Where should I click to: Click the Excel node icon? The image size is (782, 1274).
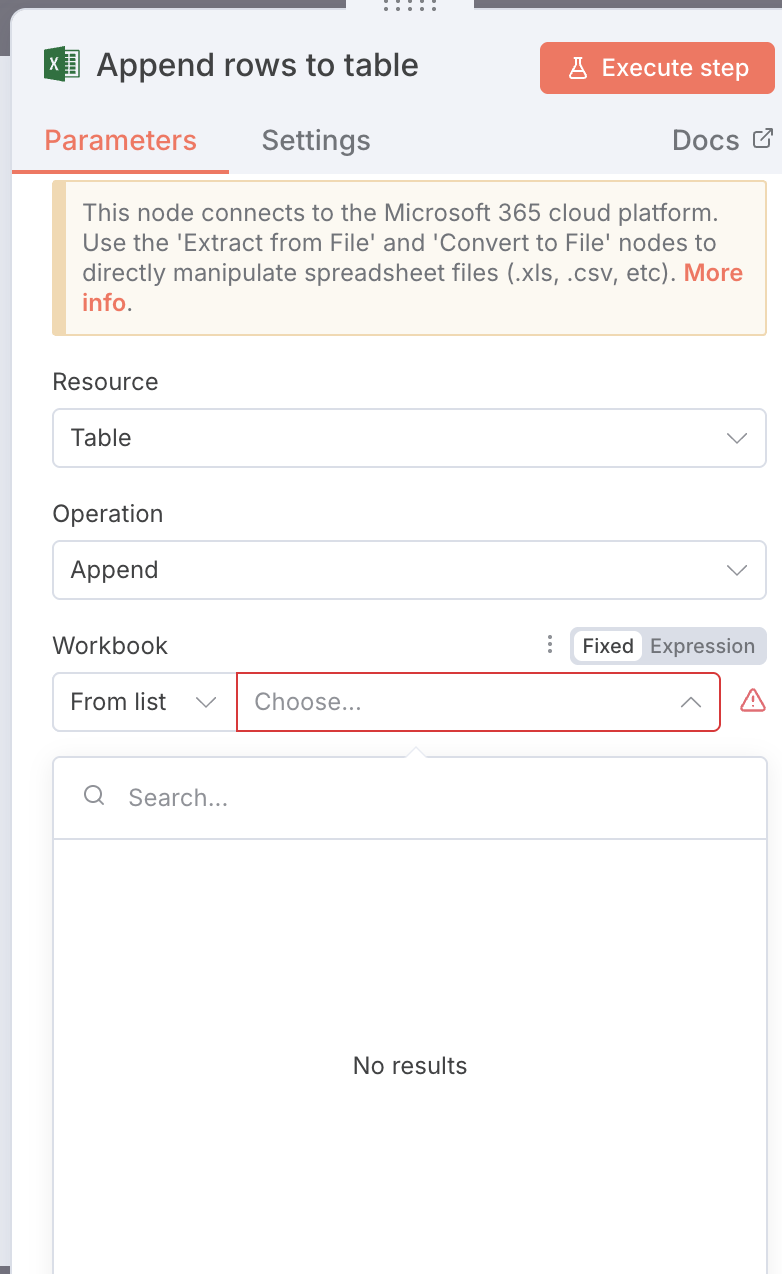(x=62, y=66)
